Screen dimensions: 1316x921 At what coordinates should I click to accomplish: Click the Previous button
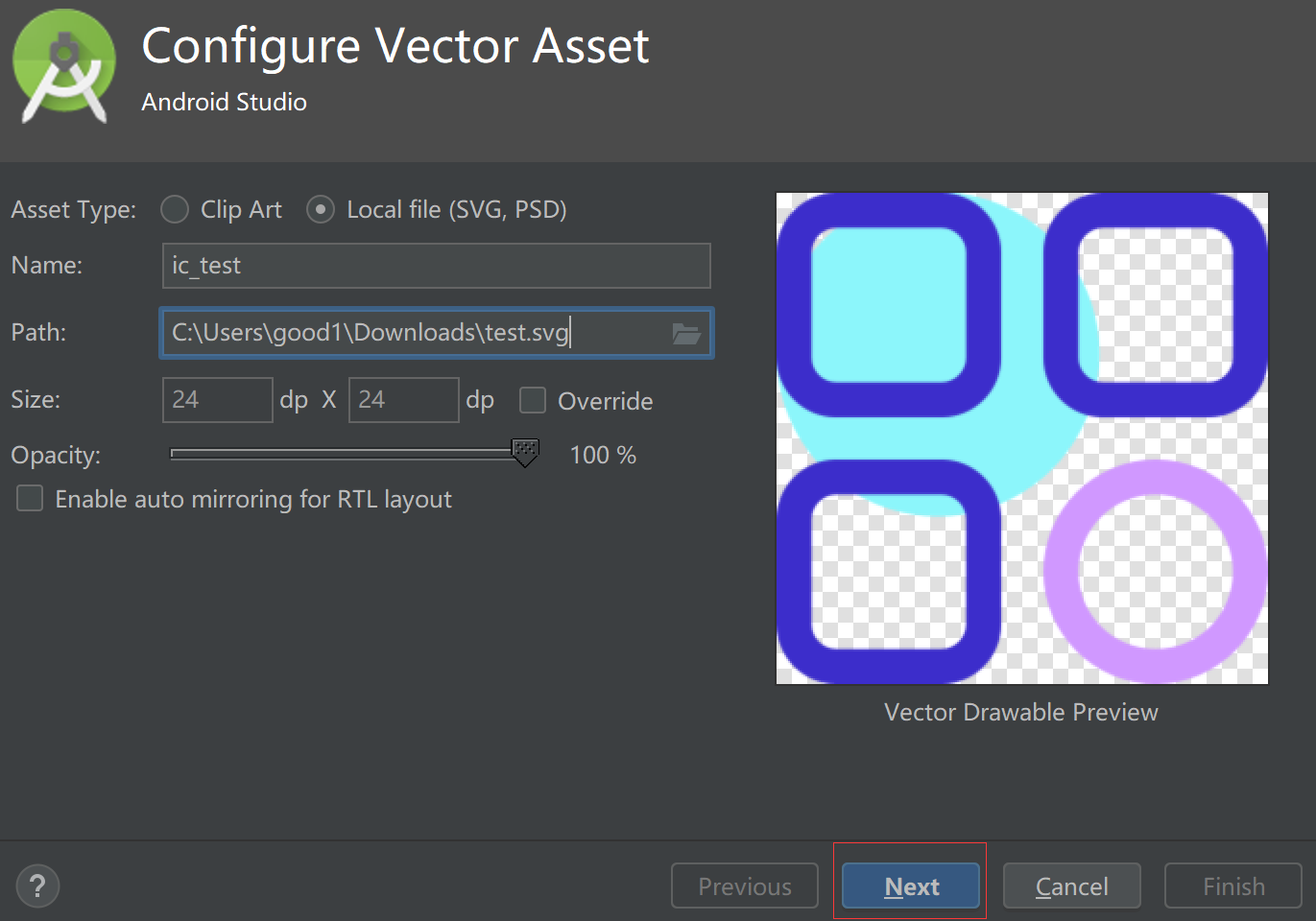[x=745, y=886]
